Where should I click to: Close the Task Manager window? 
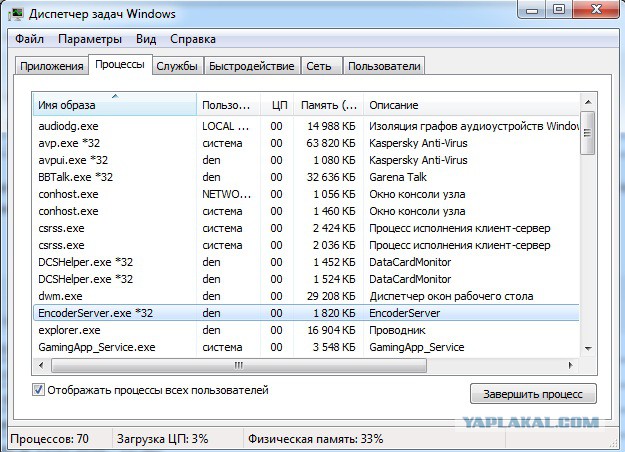tap(596, 9)
